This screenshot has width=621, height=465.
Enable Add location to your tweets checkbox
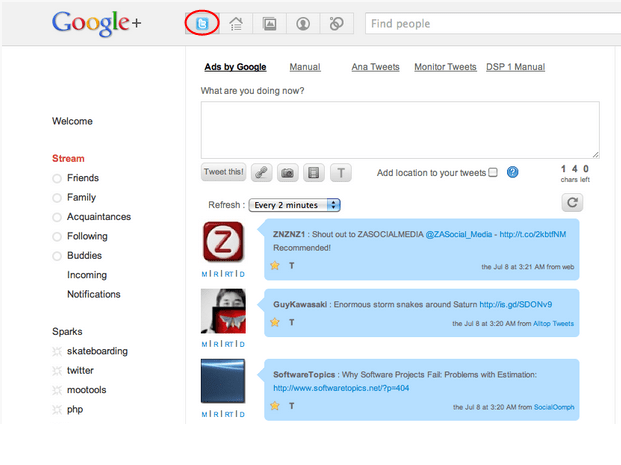[x=493, y=172]
